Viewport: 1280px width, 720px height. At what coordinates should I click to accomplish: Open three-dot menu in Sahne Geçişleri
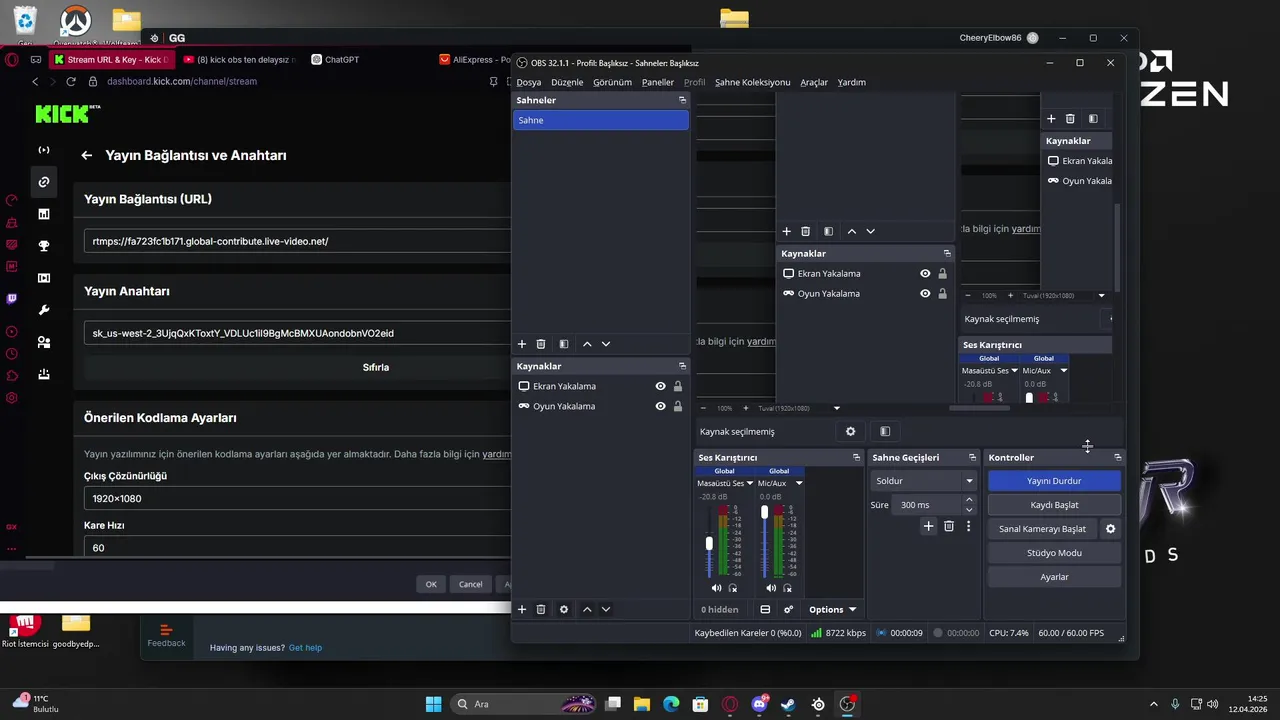point(969,526)
